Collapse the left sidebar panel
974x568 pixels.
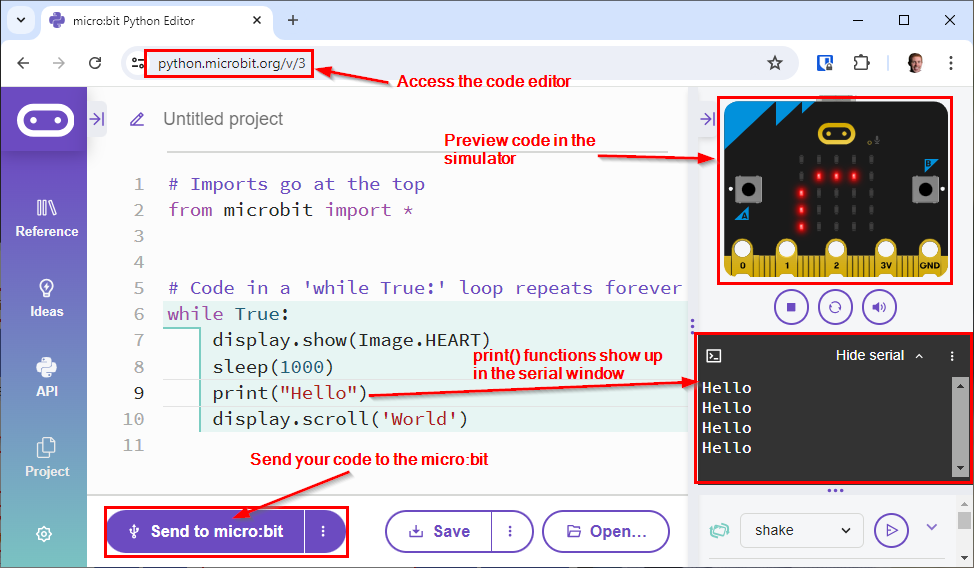(98, 119)
